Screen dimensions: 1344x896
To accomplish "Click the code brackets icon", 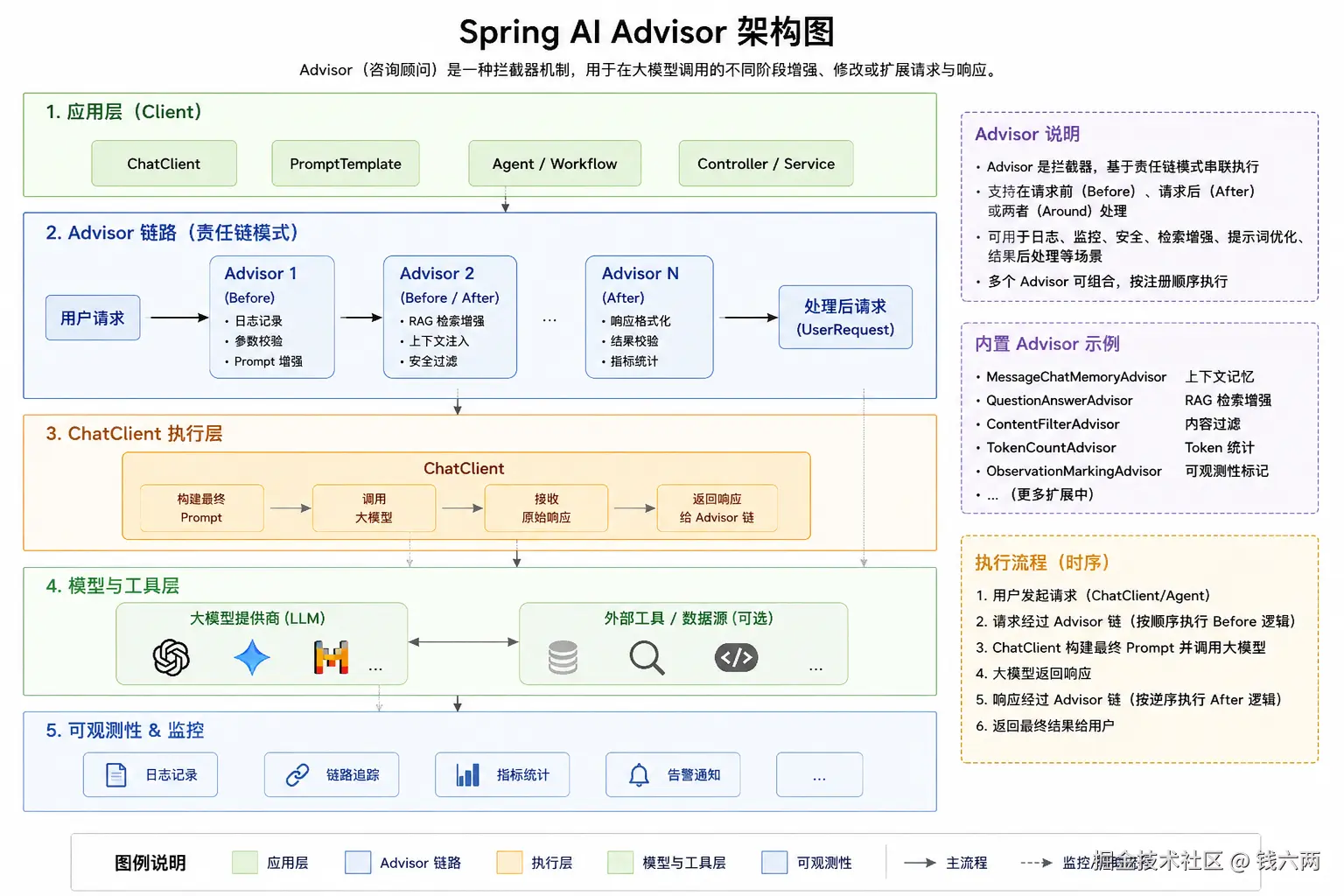I will click(736, 657).
